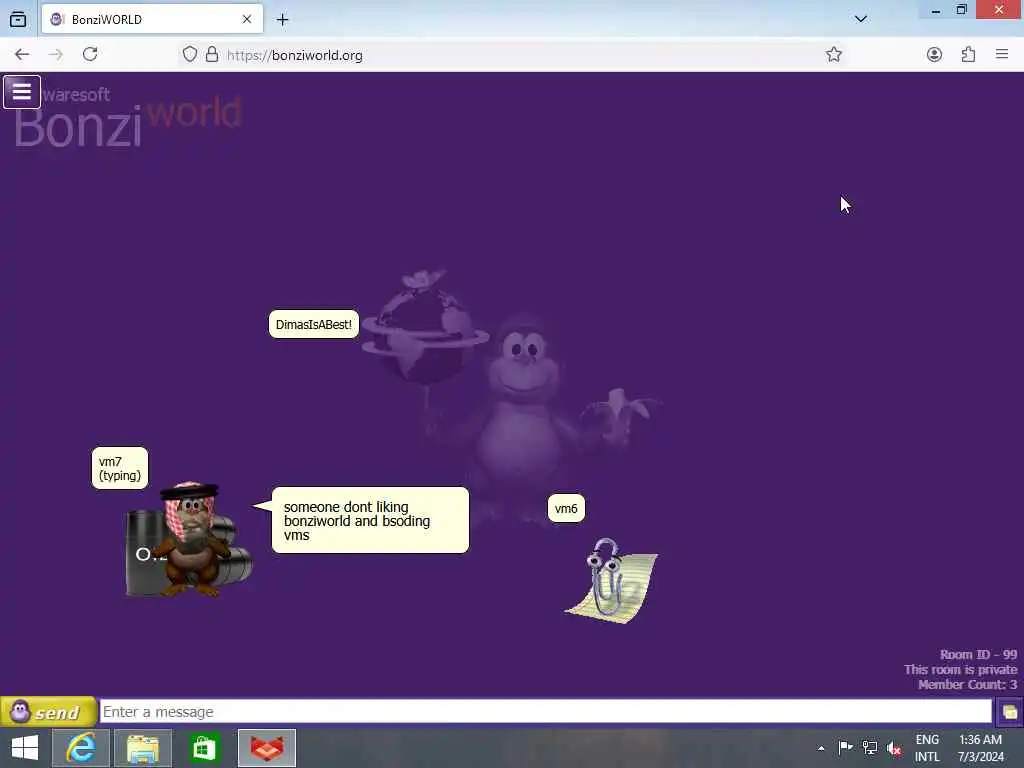
Task: Open Firefox account icon
Action: pos(934,54)
